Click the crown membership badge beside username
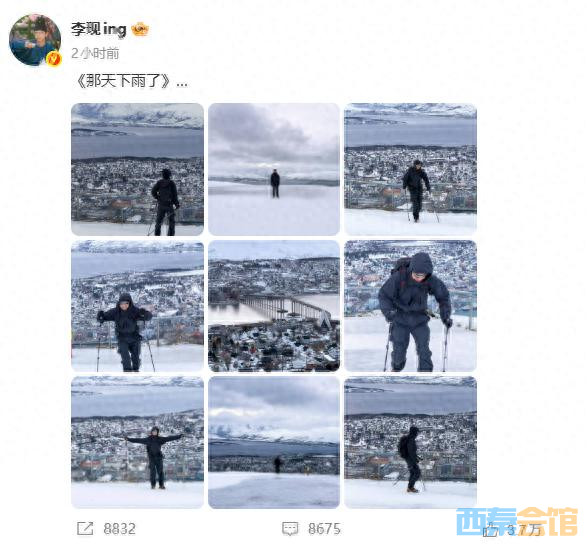 coord(140,29)
